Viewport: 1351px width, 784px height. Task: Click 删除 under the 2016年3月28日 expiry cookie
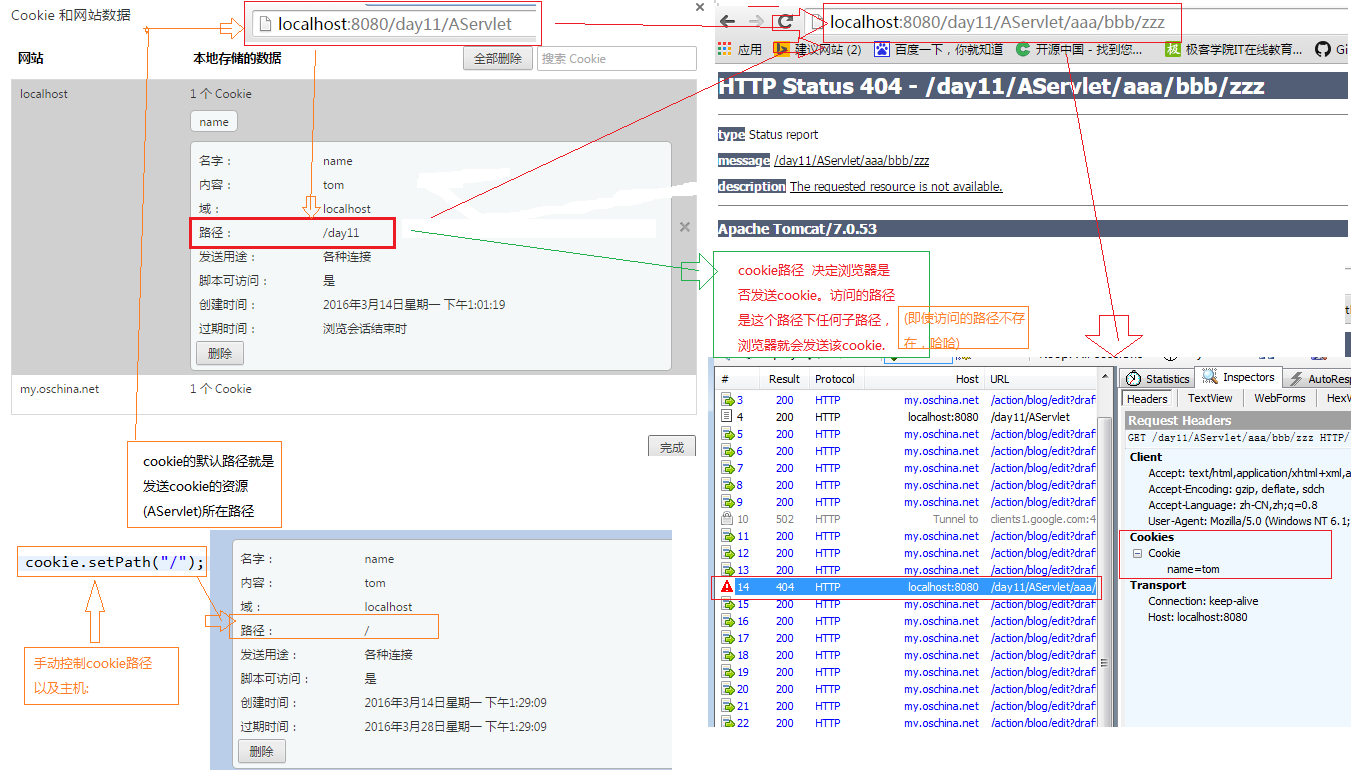click(x=262, y=751)
